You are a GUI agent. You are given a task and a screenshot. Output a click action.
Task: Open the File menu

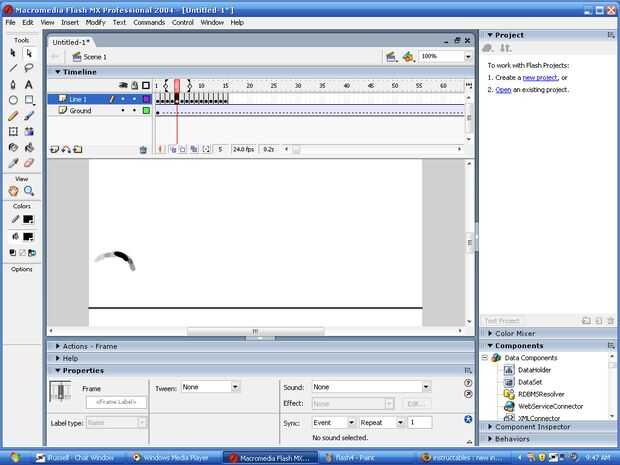coord(10,23)
